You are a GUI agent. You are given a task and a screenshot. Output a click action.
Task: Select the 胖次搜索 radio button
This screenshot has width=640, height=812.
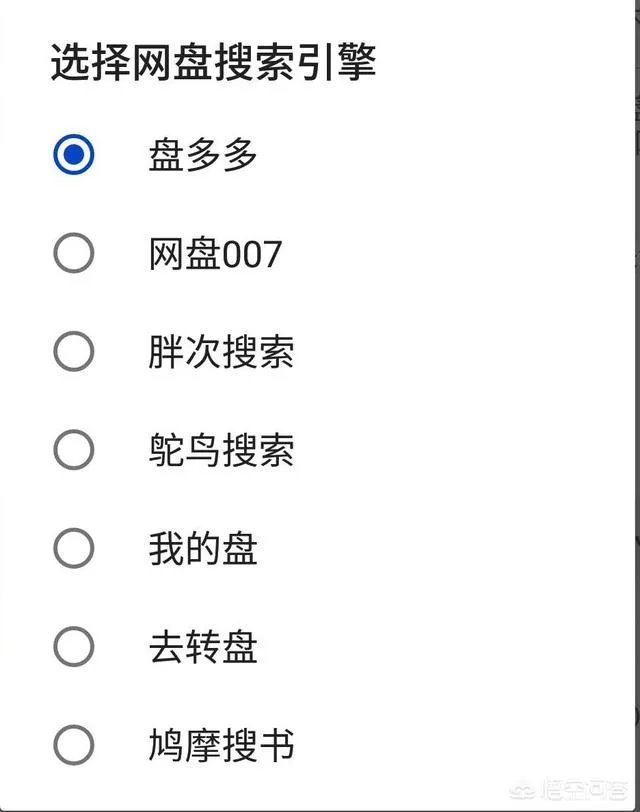click(x=70, y=351)
